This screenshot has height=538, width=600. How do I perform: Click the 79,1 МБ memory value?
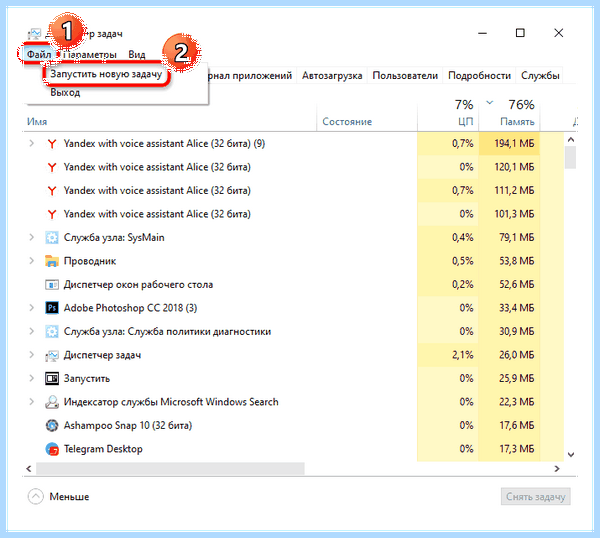coord(516,238)
